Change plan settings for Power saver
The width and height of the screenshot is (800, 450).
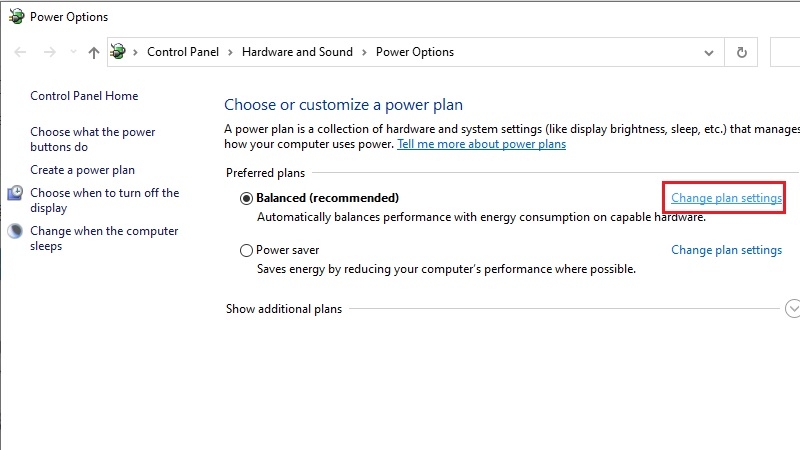[x=726, y=250]
